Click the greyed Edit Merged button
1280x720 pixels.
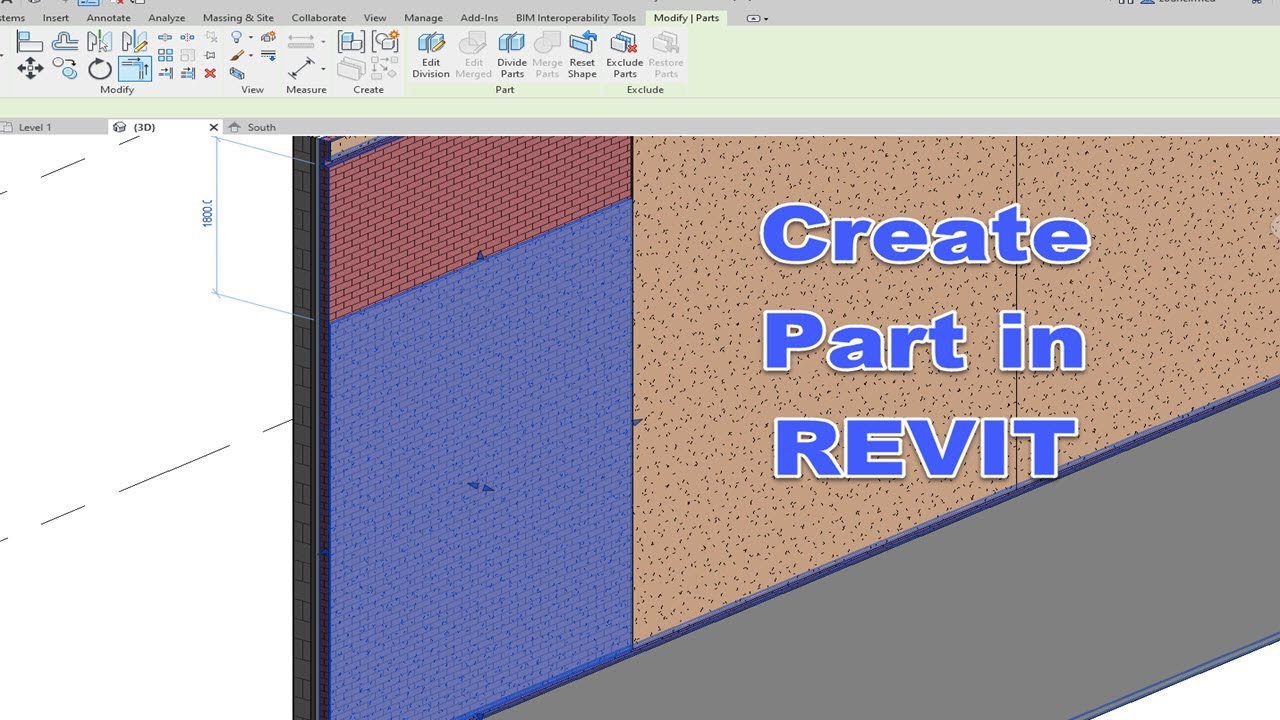point(473,55)
